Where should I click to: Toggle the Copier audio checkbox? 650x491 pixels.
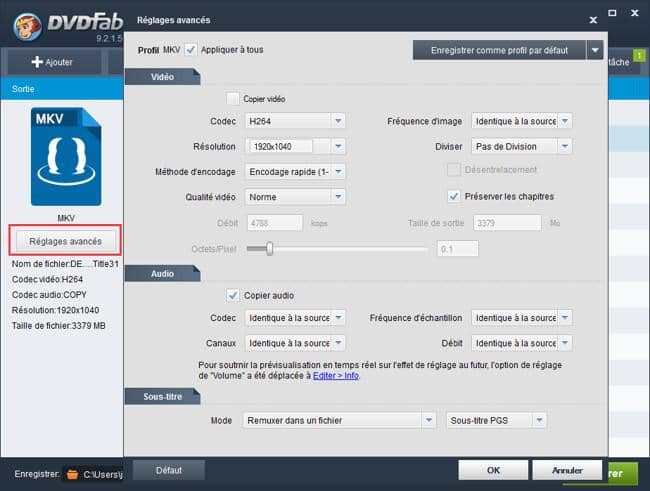pyautogui.click(x=233, y=295)
